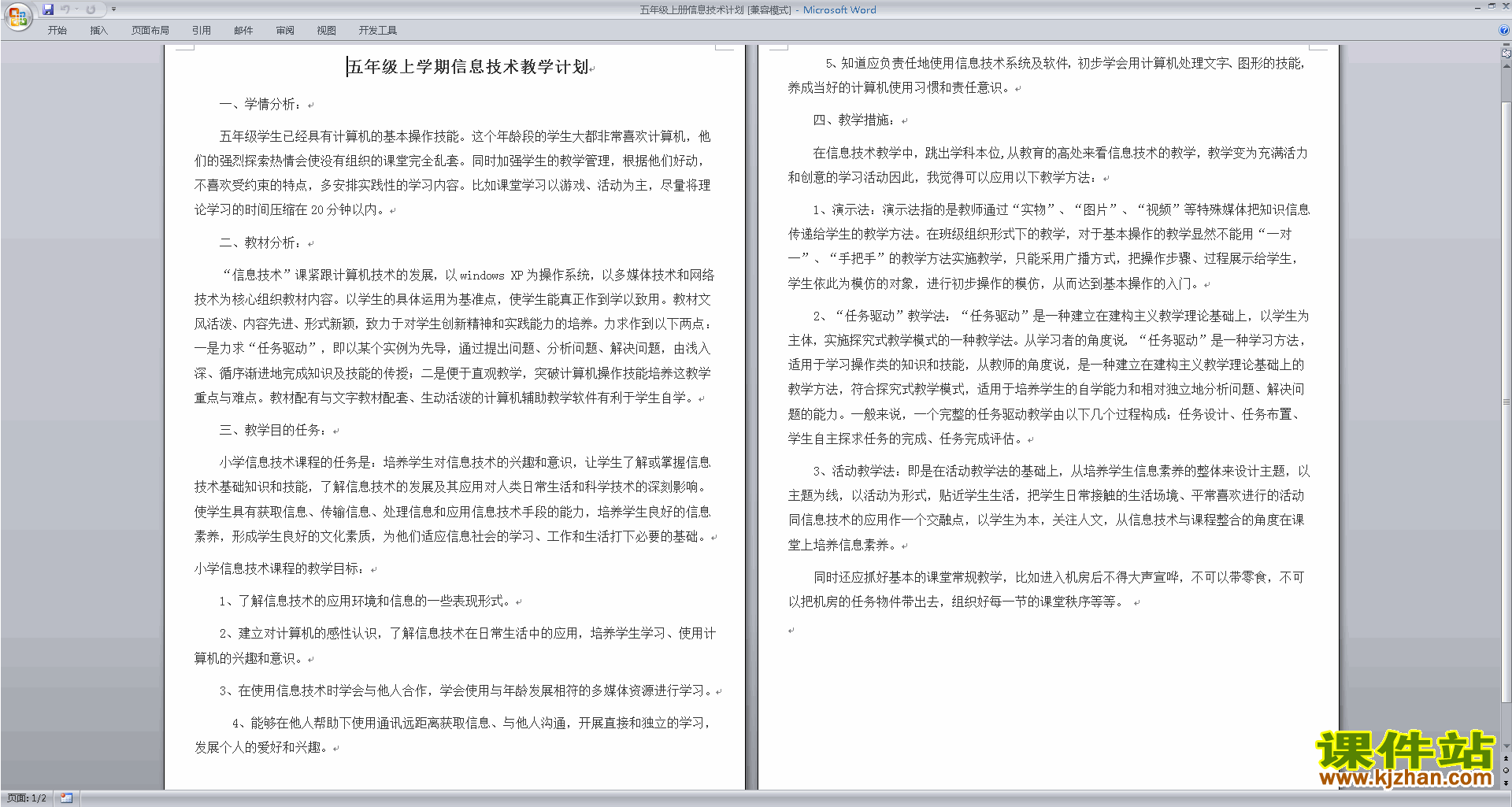Select the 页面布局 ribbon tab
Image resolution: width=1512 pixels, height=807 pixels.
150,31
